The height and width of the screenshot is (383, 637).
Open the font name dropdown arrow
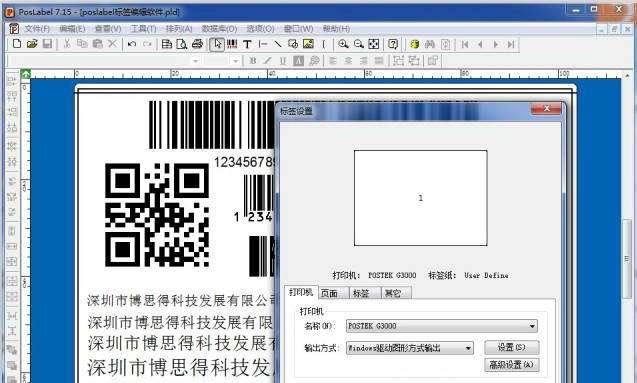(x=195, y=61)
